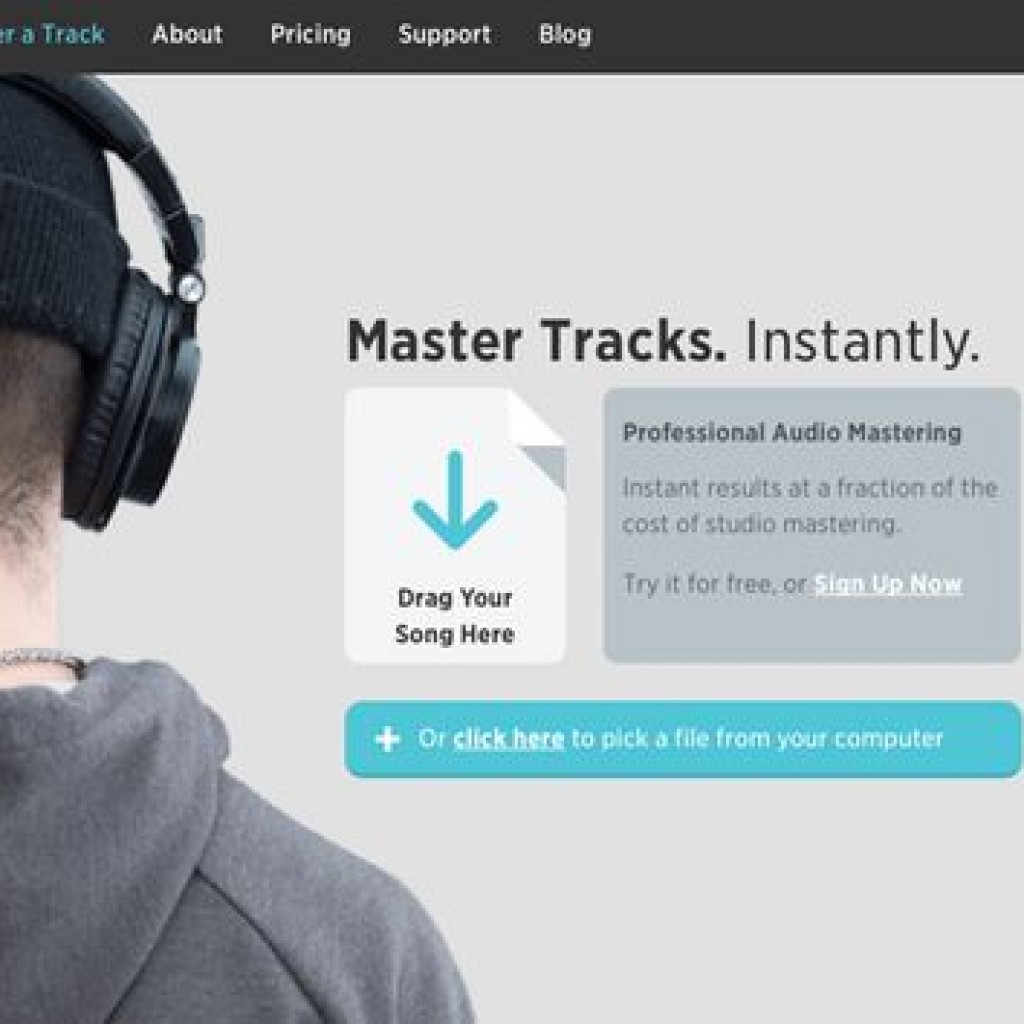Click the 'Instant results' description text
This screenshot has width=1024, height=1024.
click(810, 506)
